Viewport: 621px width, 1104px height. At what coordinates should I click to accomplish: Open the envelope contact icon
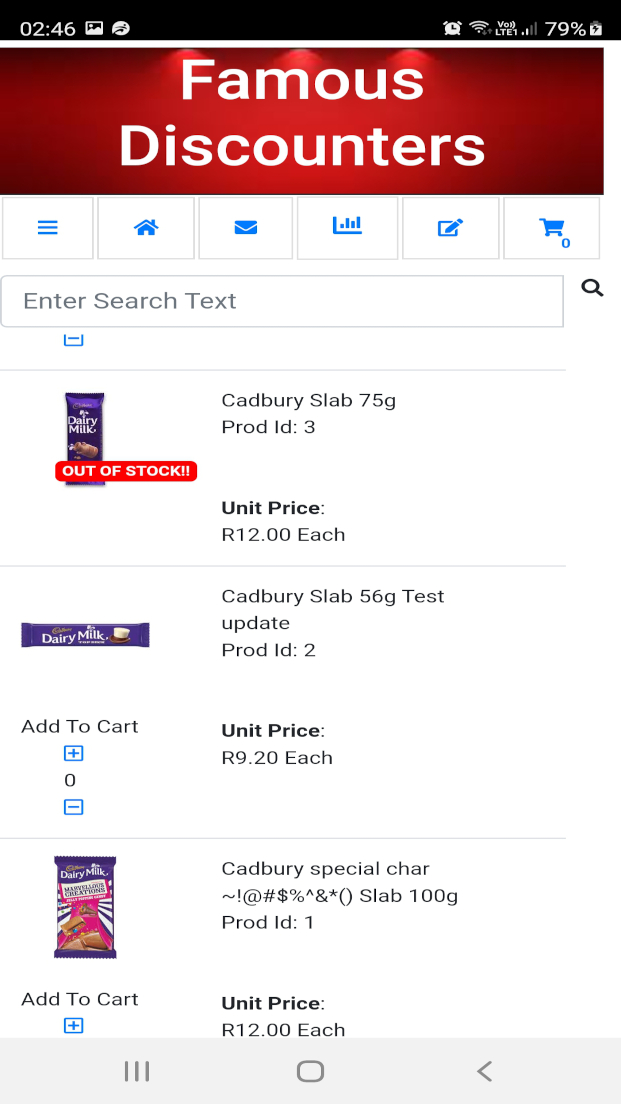[x=246, y=228]
